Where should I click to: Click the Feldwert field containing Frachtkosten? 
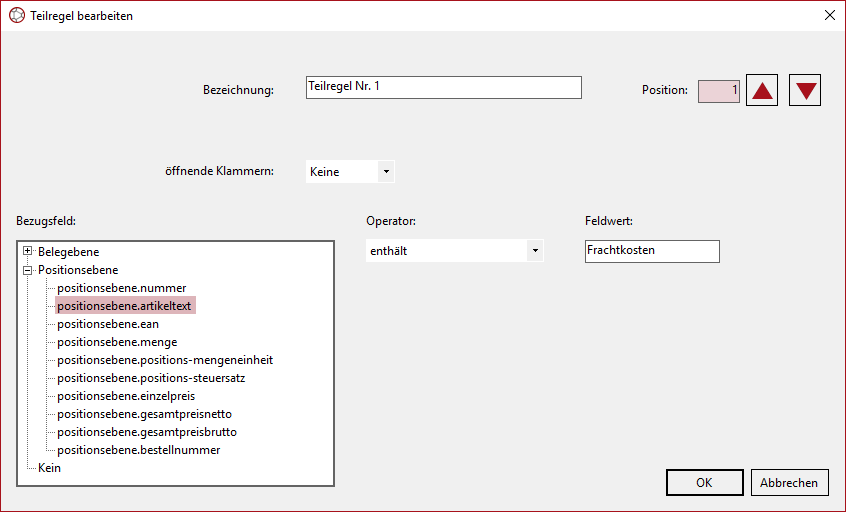pos(651,251)
